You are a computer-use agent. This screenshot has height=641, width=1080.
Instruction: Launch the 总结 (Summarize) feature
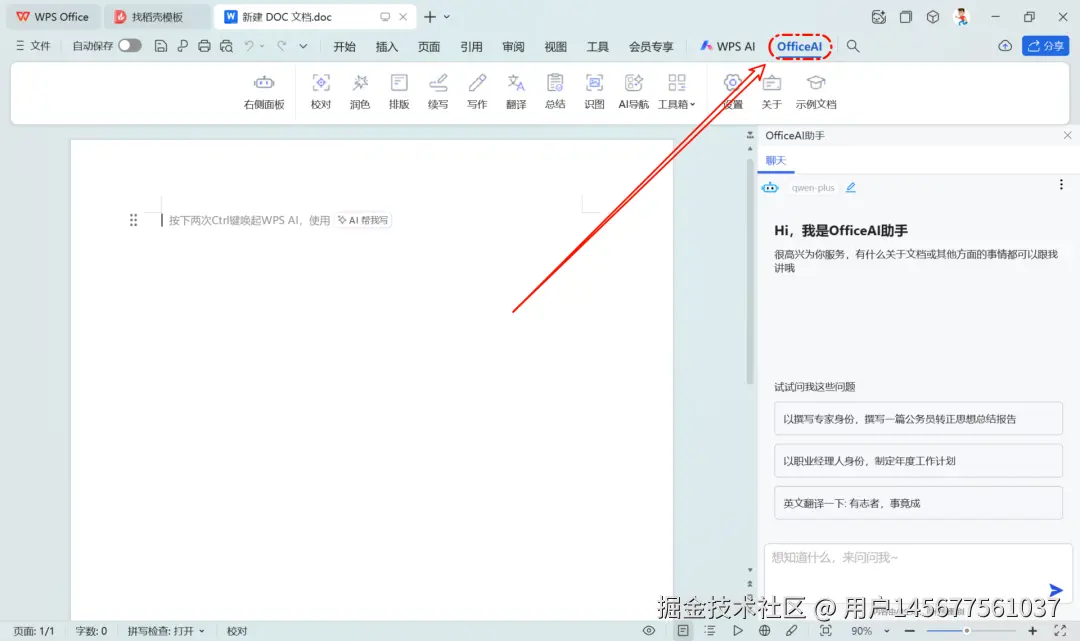(x=555, y=92)
